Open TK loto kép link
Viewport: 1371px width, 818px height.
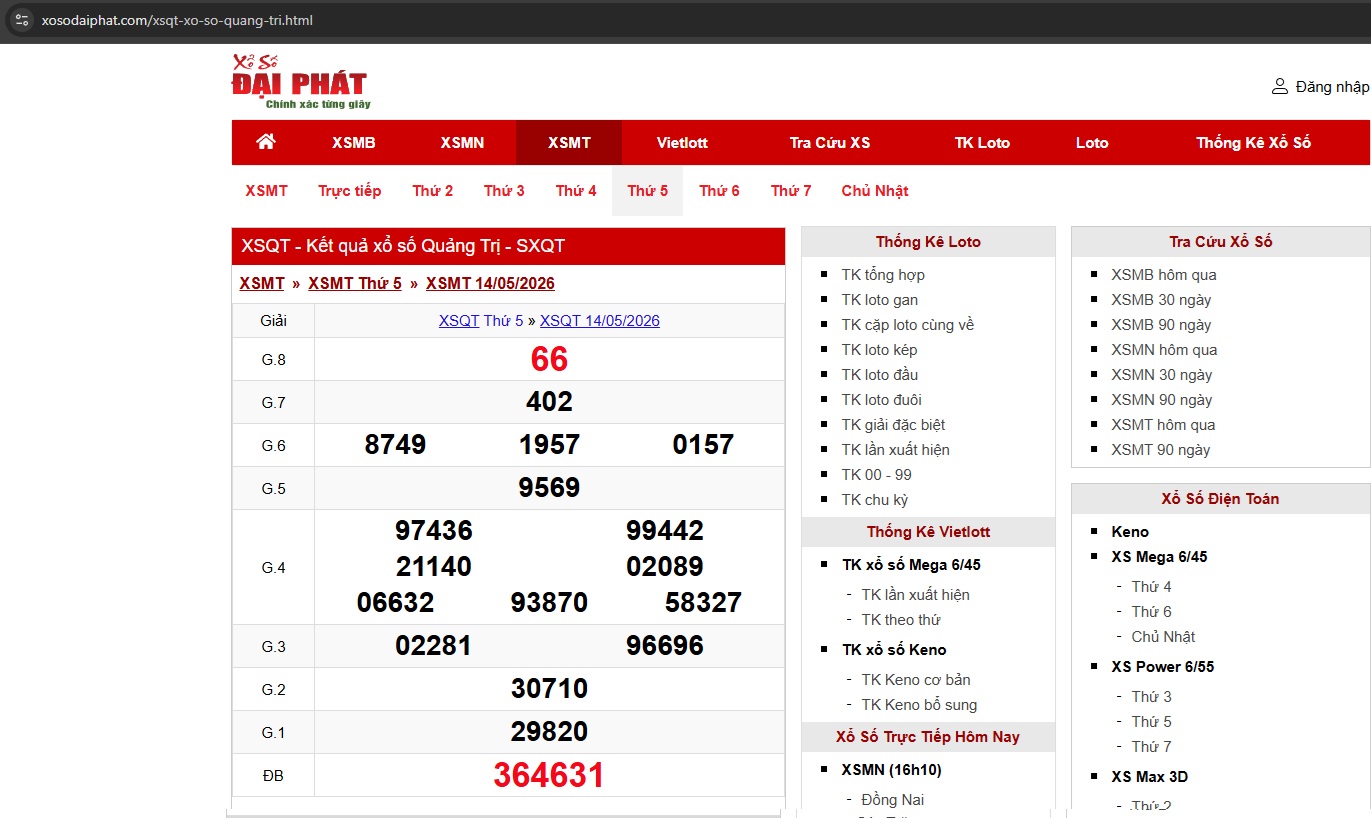[879, 350]
